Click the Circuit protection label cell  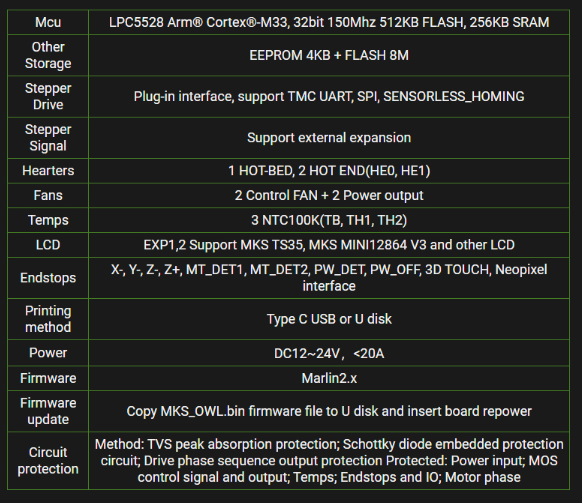coord(48,461)
